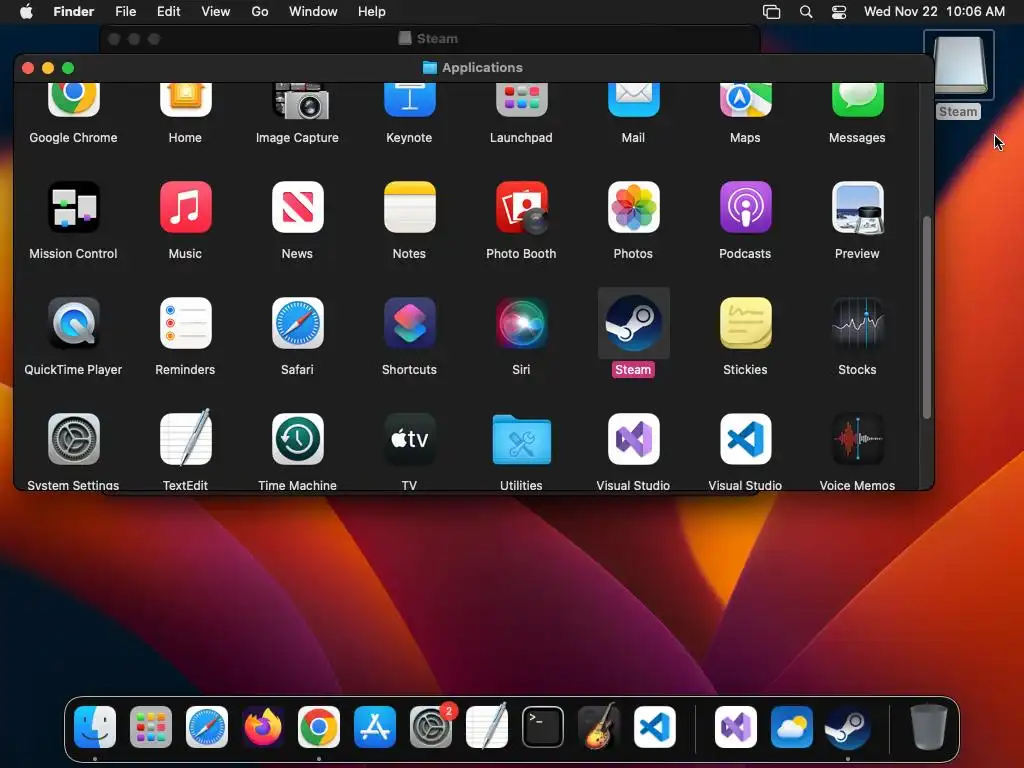Open Google Chrome from the Dock
1024x768 pixels.
[319, 727]
